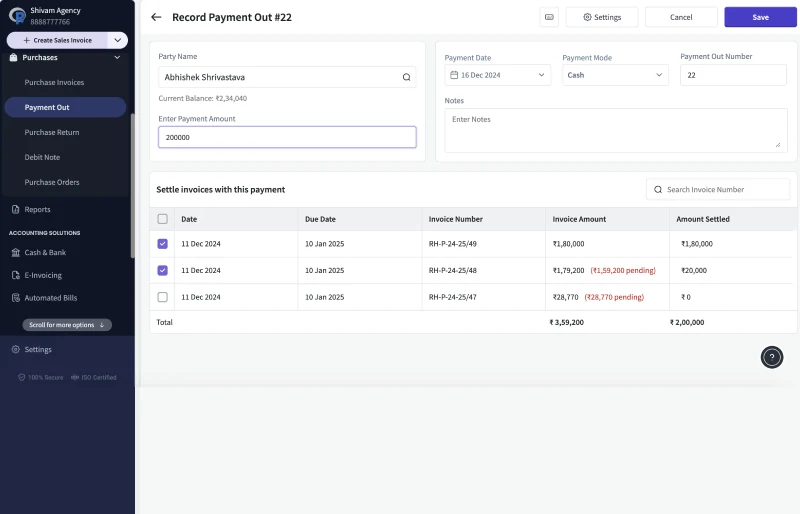Viewport: 800px width, 514px height.
Task: Click the Party Name field Abhishek Shrivastava
Action: point(287,77)
